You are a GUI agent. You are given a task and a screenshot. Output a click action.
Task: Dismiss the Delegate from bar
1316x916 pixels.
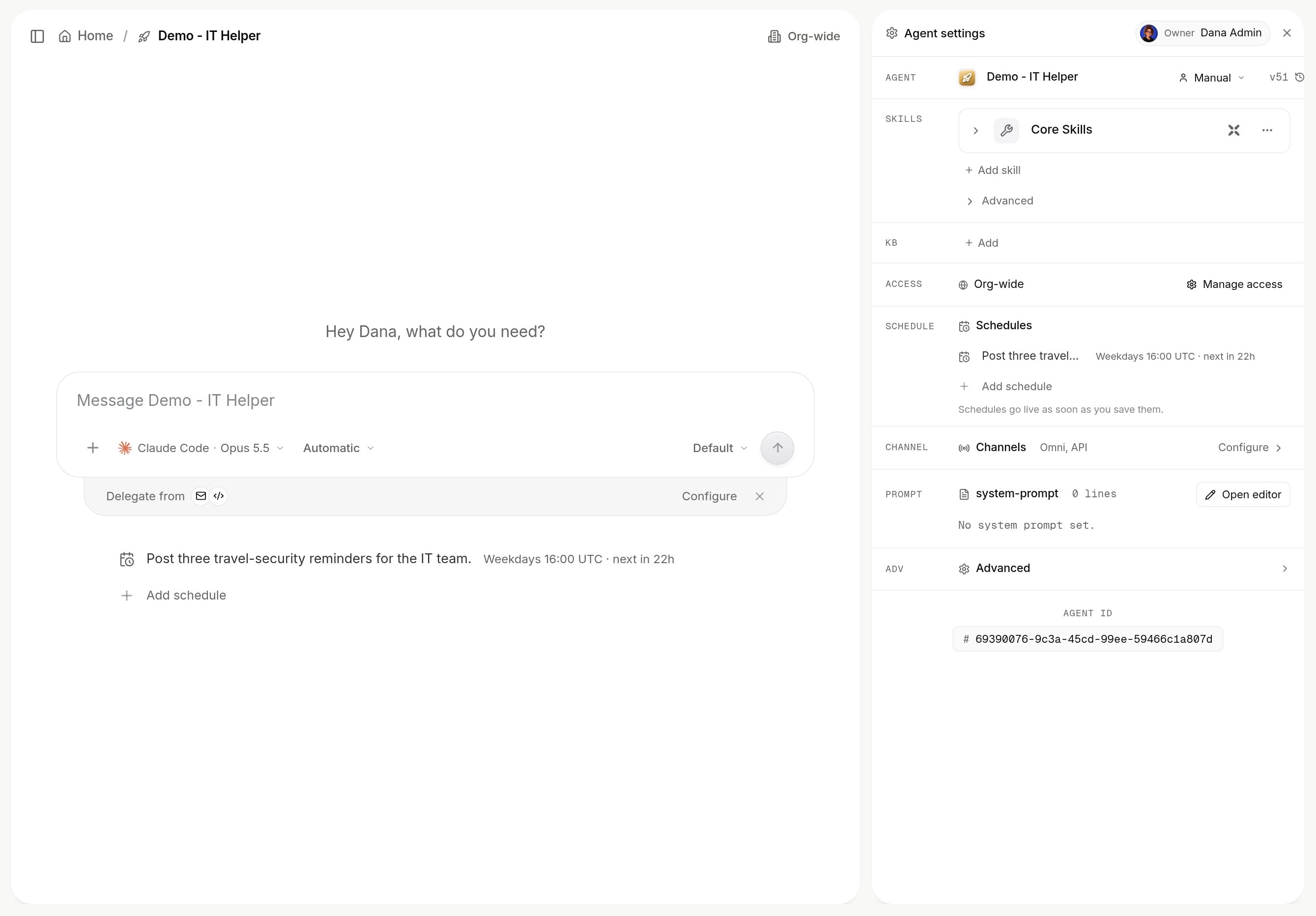(759, 496)
